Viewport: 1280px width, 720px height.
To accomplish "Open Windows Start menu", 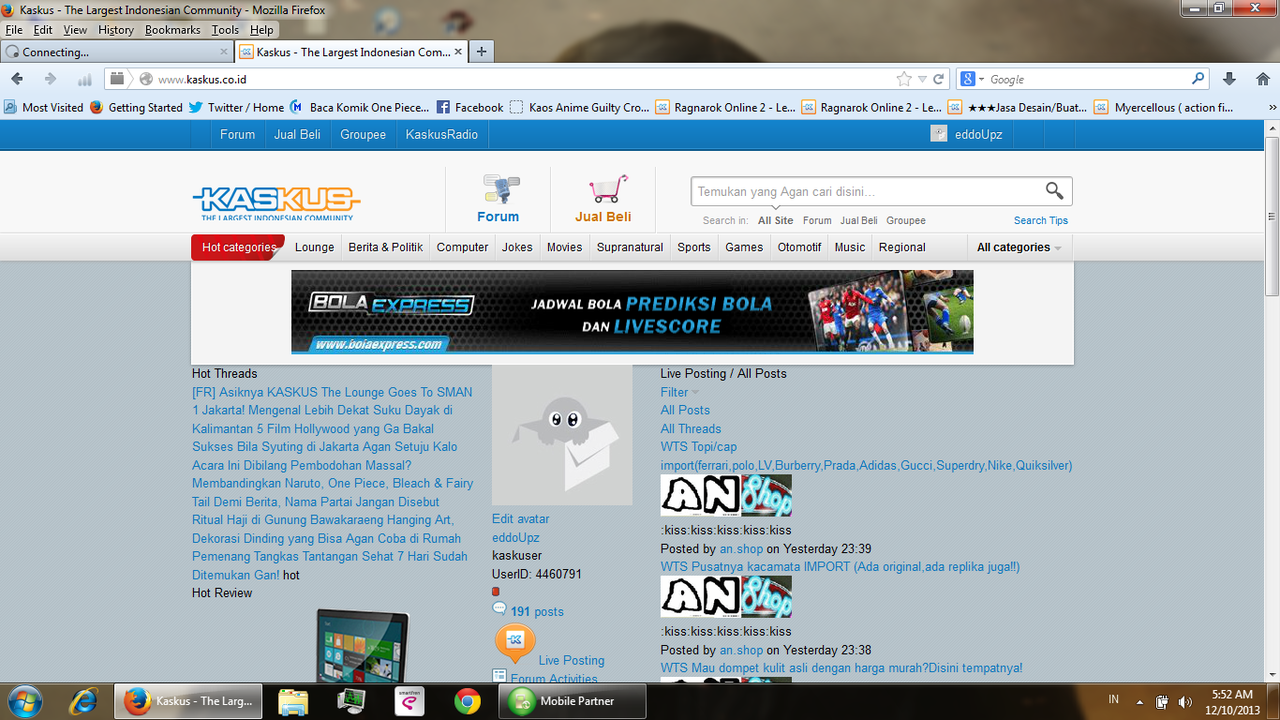I will 24,700.
